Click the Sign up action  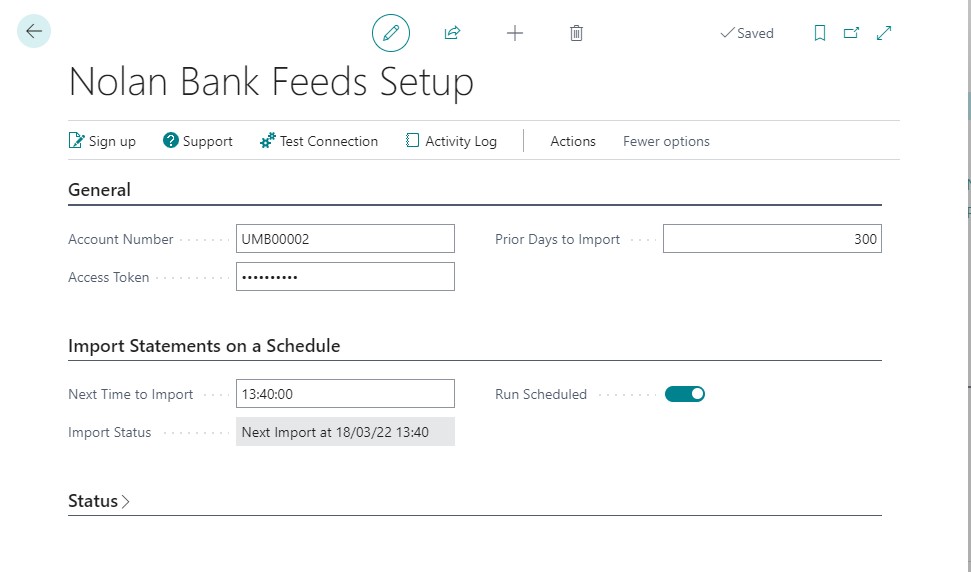[x=102, y=141]
